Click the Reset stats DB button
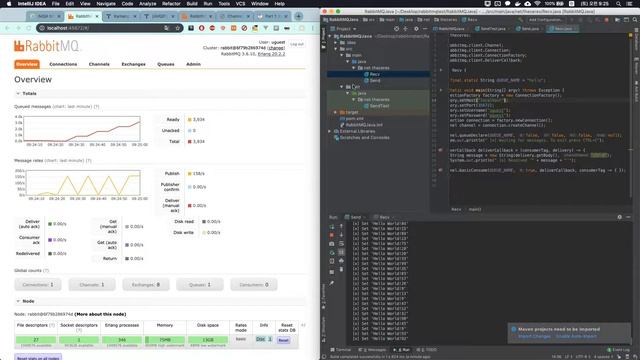Screen dimensions: 640x360 (284, 340)
